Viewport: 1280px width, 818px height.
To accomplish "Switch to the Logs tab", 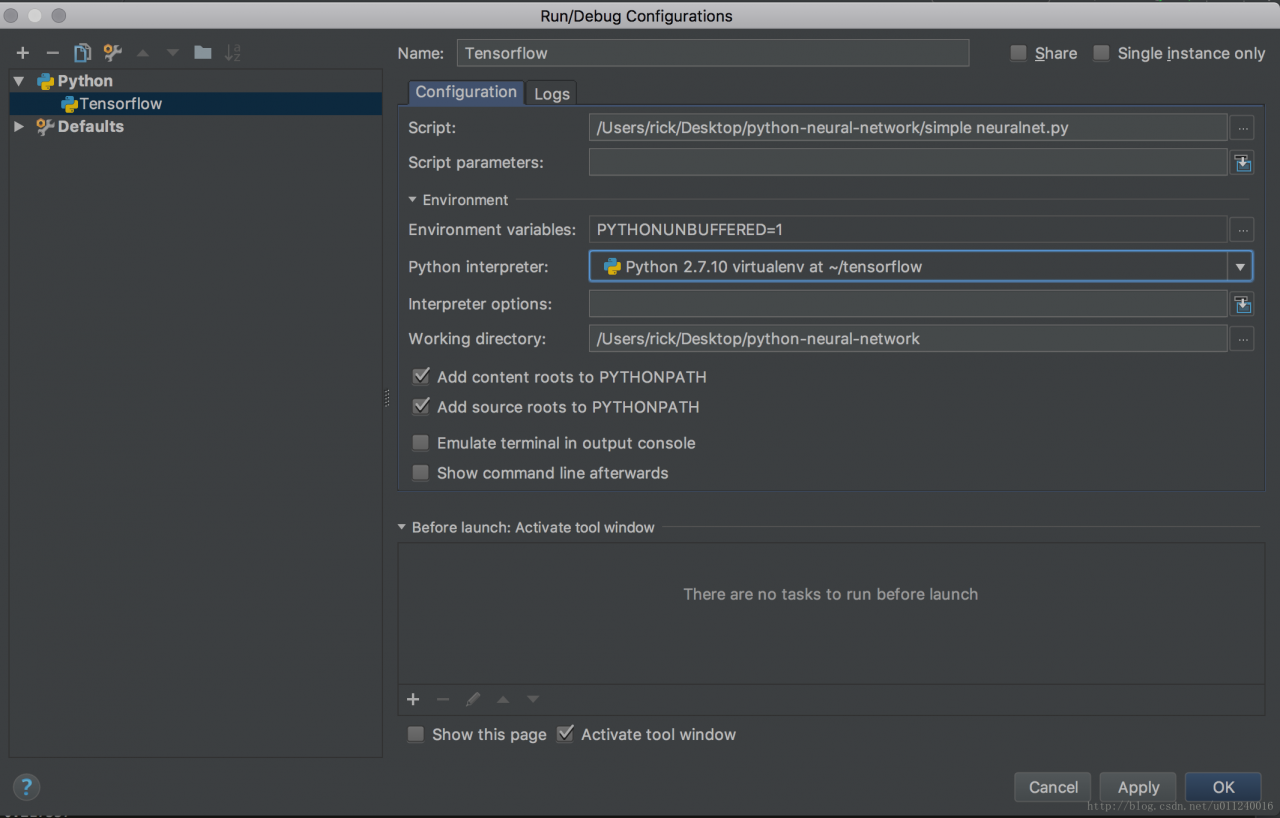I will click(x=551, y=93).
